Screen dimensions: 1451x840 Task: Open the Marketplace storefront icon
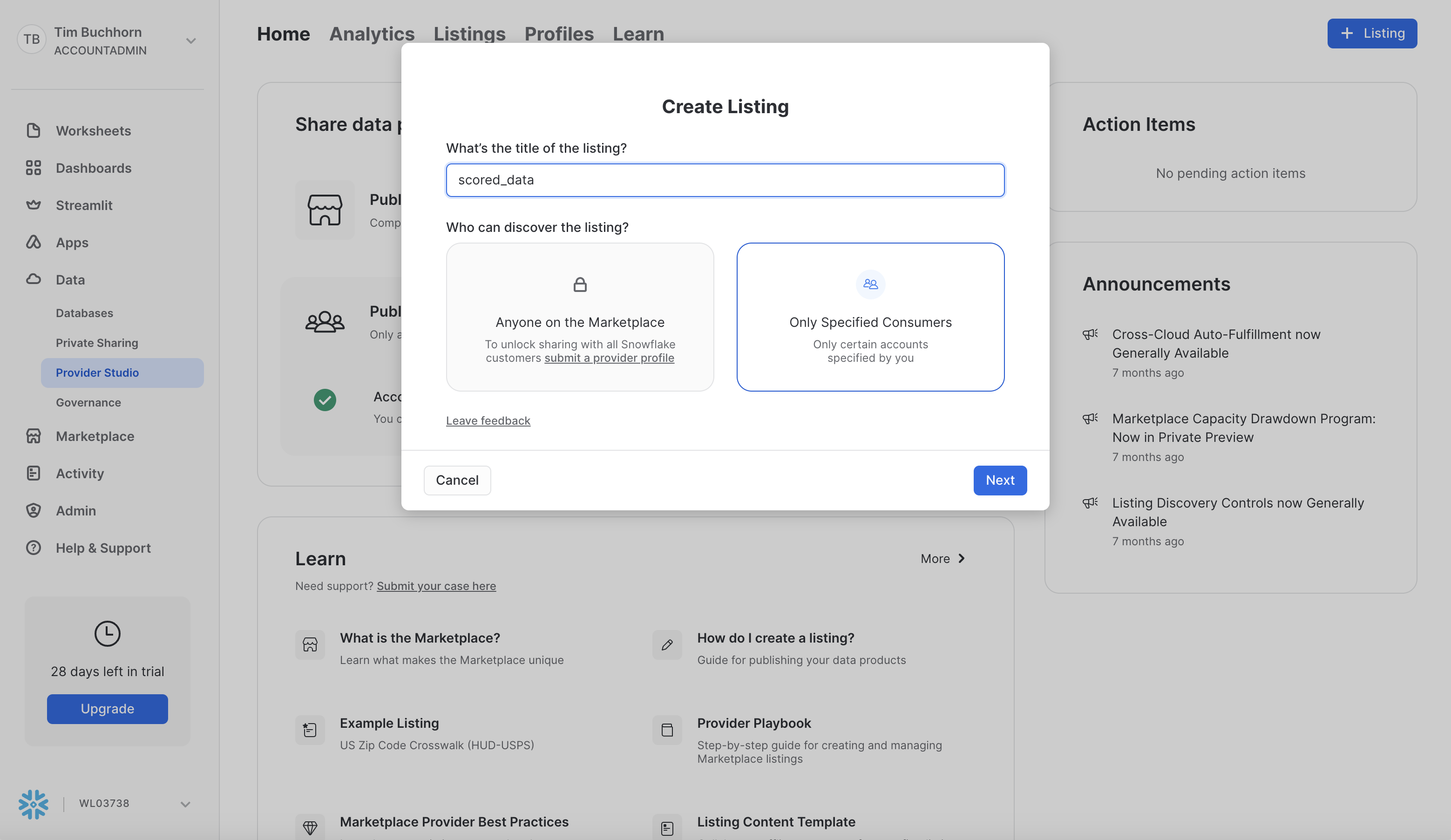[x=34, y=436]
